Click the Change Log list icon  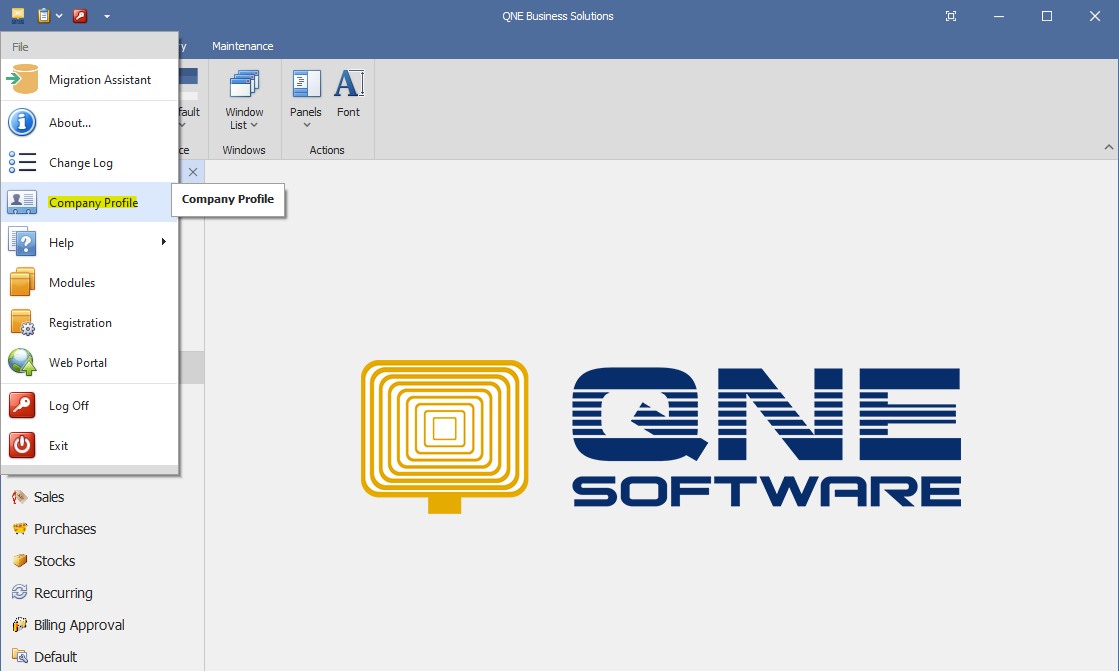22,162
